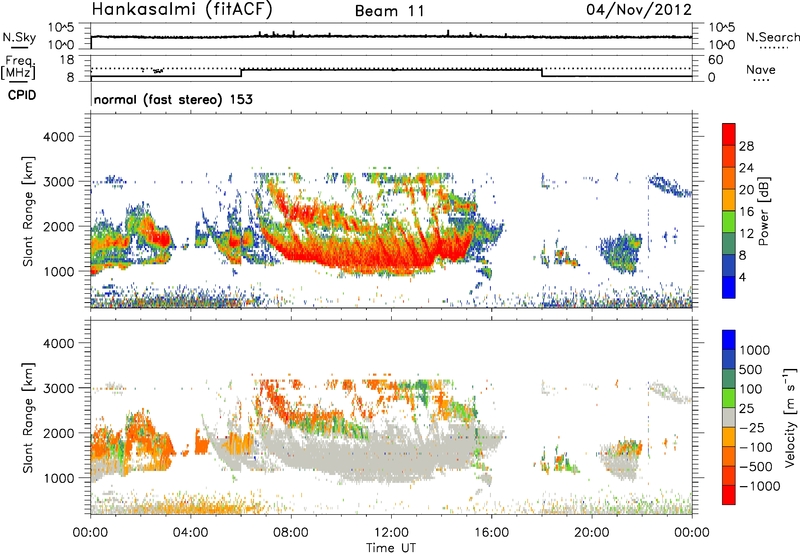Click the 1000 tick on velocity colorbar
Viewport: 800px width, 554px height.
tap(754, 350)
